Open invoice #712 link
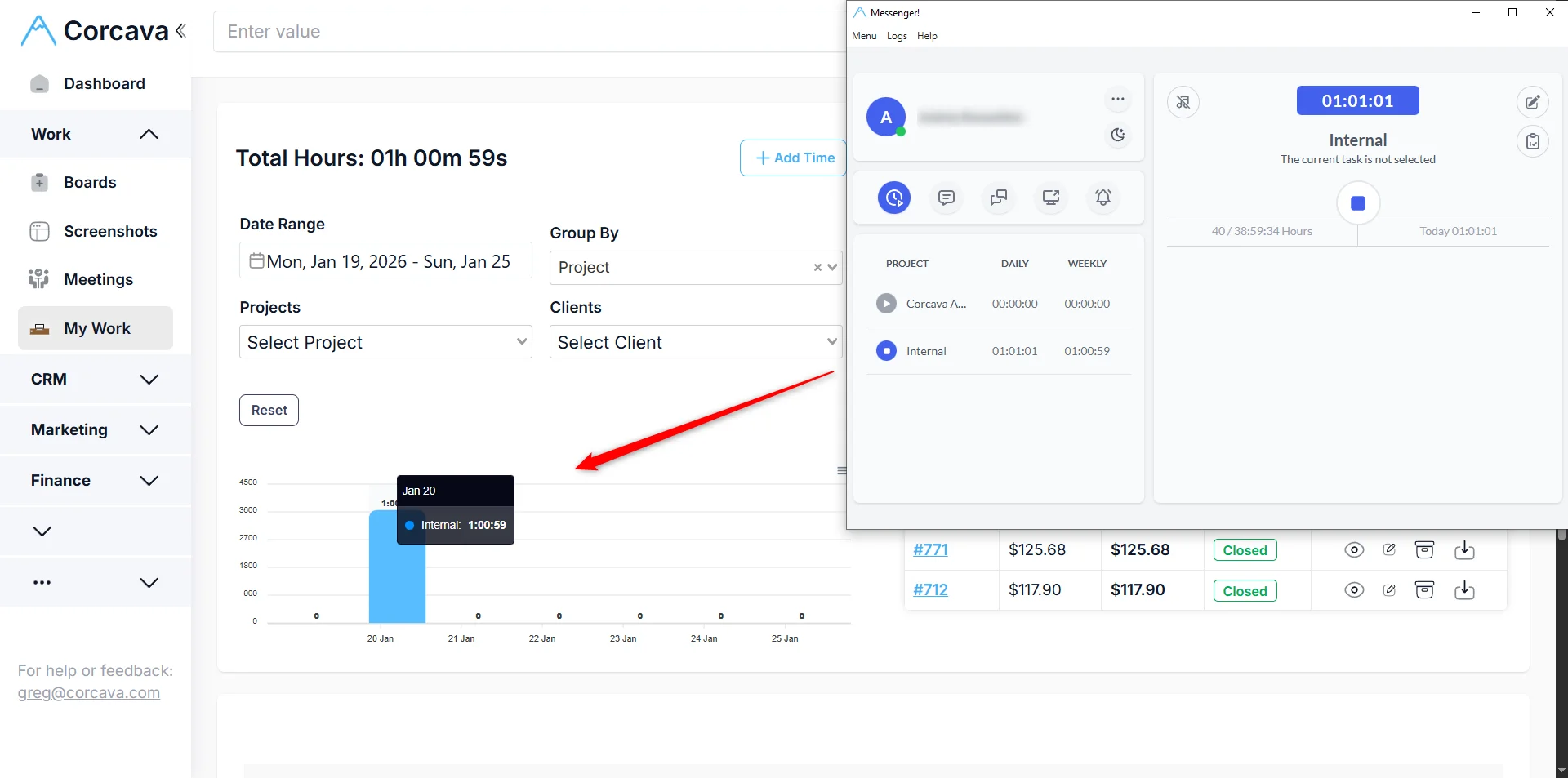The width and height of the screenshot is (1568, 778). [930, 590]
